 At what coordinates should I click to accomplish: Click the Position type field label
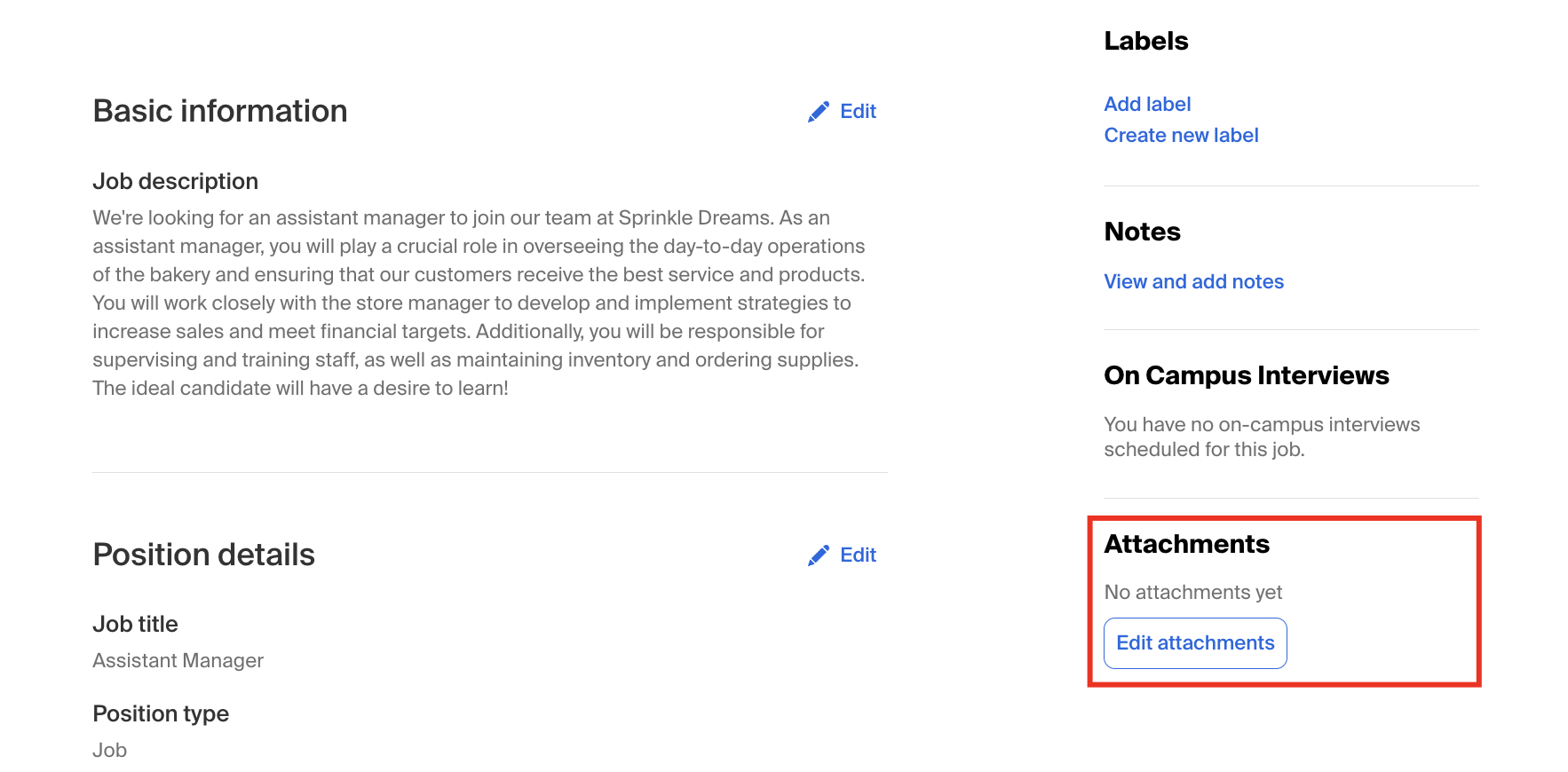[161, 713]
